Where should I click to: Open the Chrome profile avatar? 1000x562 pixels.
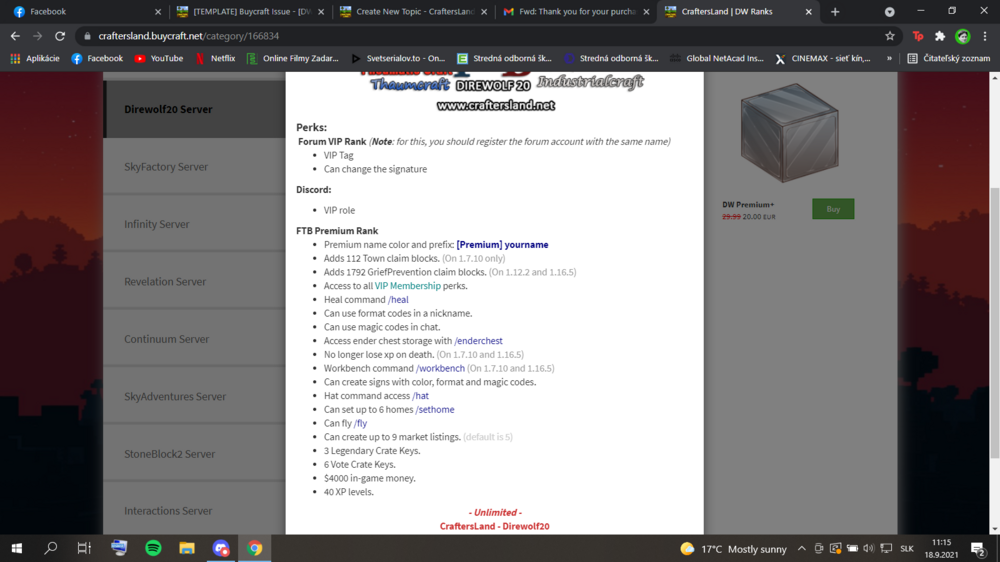(x=962, y=36)
